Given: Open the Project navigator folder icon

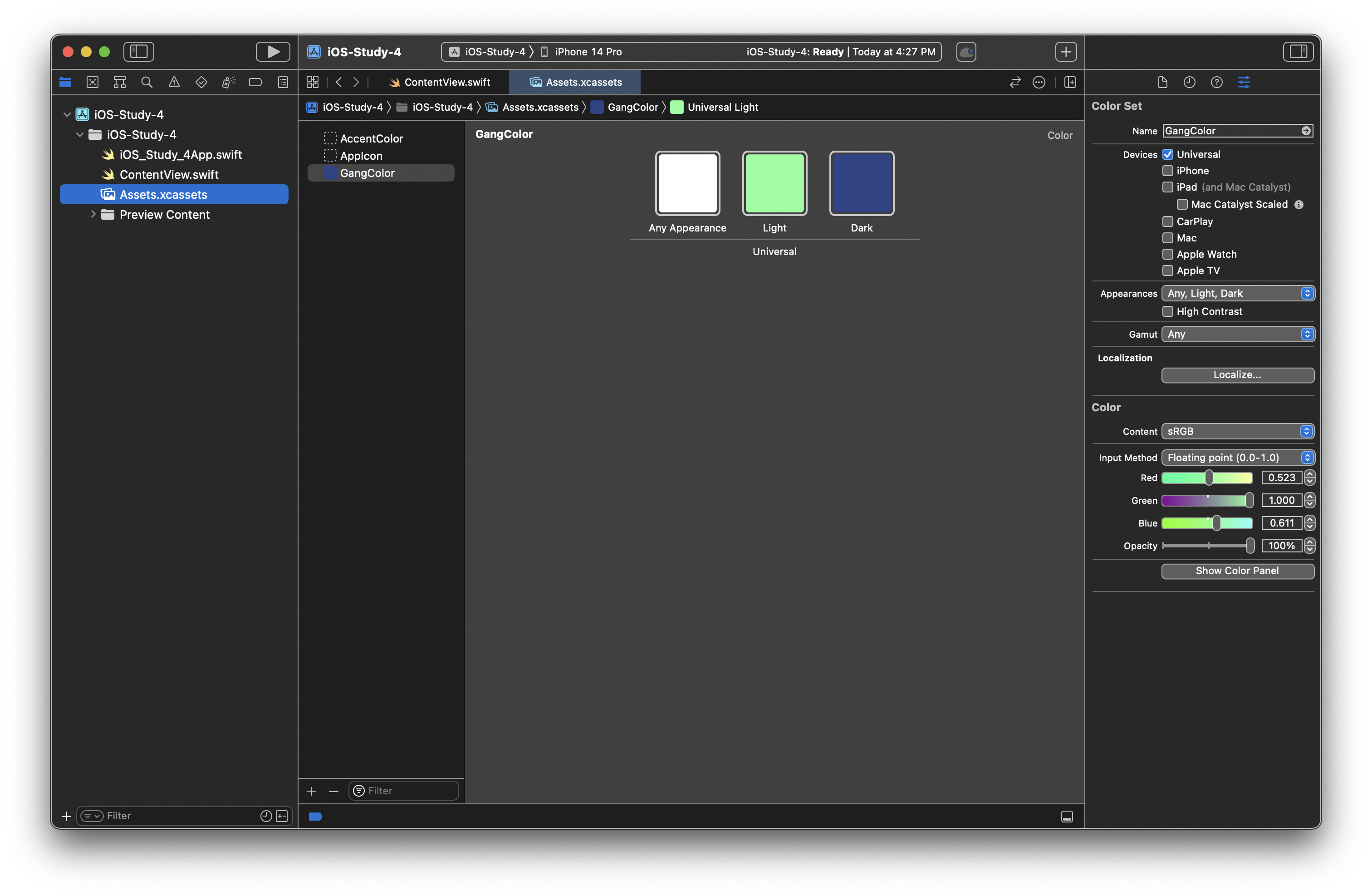Looking at the screenshot, I should (65, 83).
